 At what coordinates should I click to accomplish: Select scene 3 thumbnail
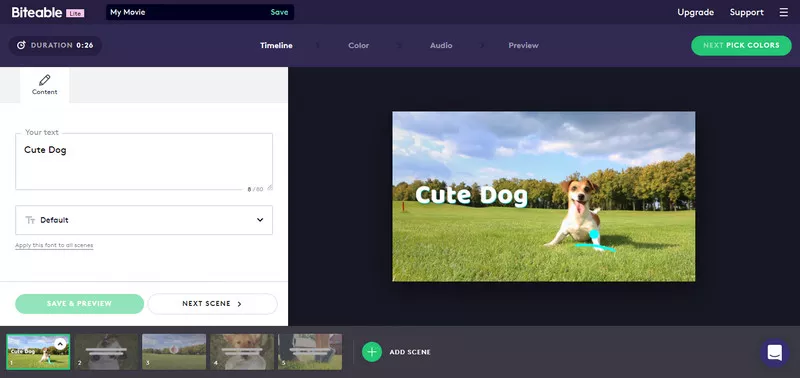point(174,352)
